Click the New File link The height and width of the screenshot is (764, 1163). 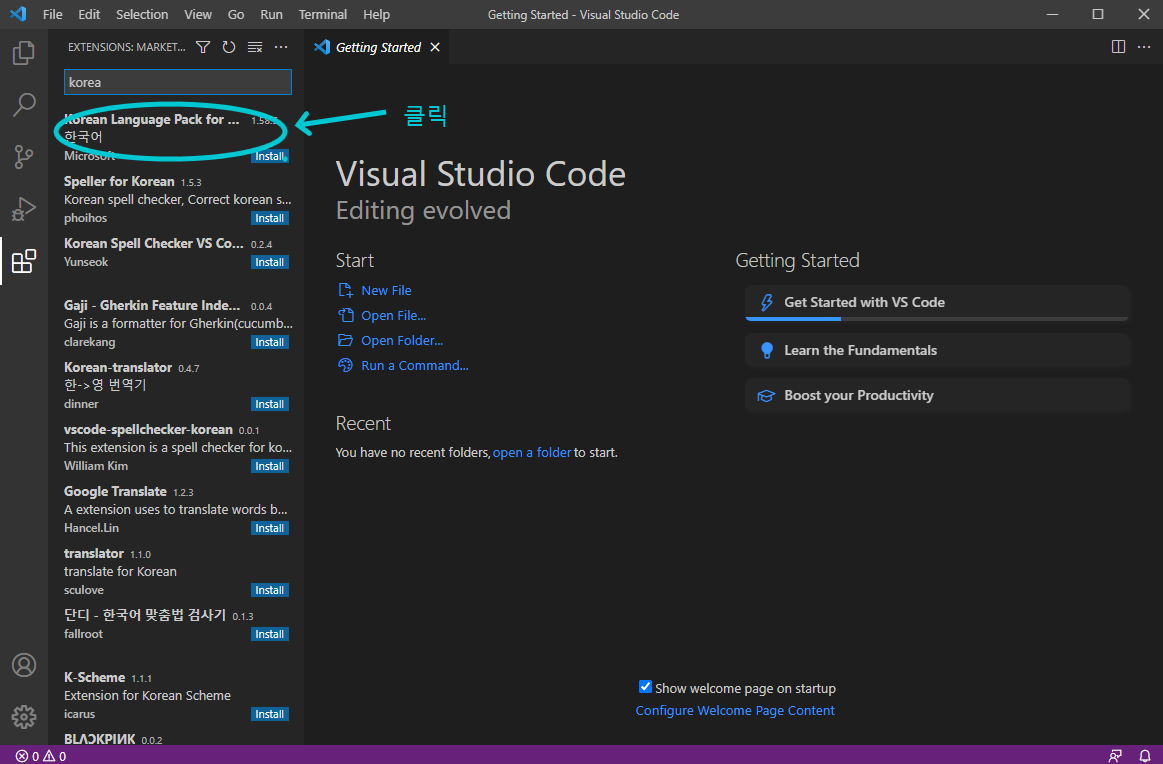point(386,290)
